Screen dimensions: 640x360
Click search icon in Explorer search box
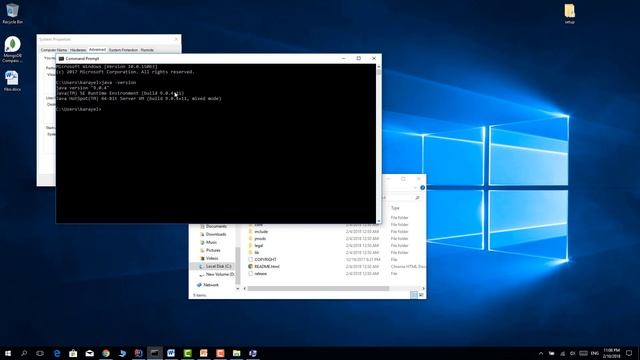point(417,198)
